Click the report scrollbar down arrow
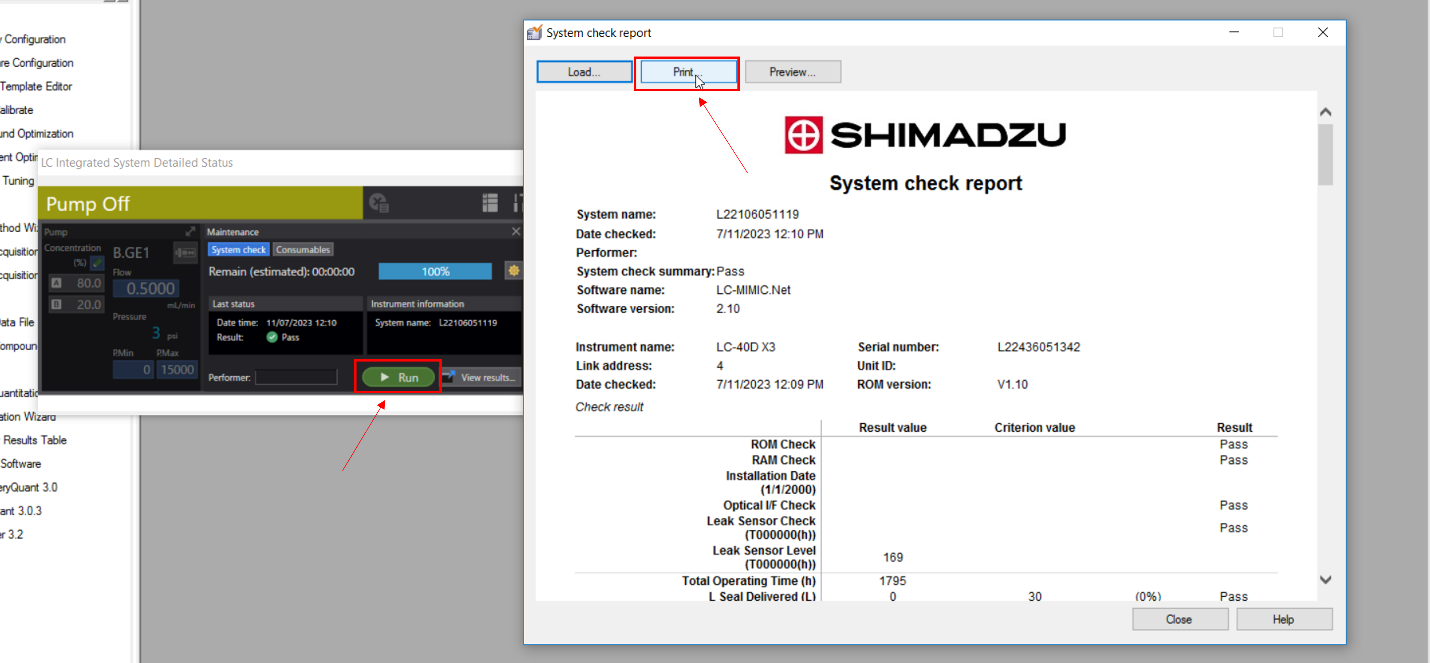The width and height of the screenshot is (1430, 663). tap(1325, 579)
